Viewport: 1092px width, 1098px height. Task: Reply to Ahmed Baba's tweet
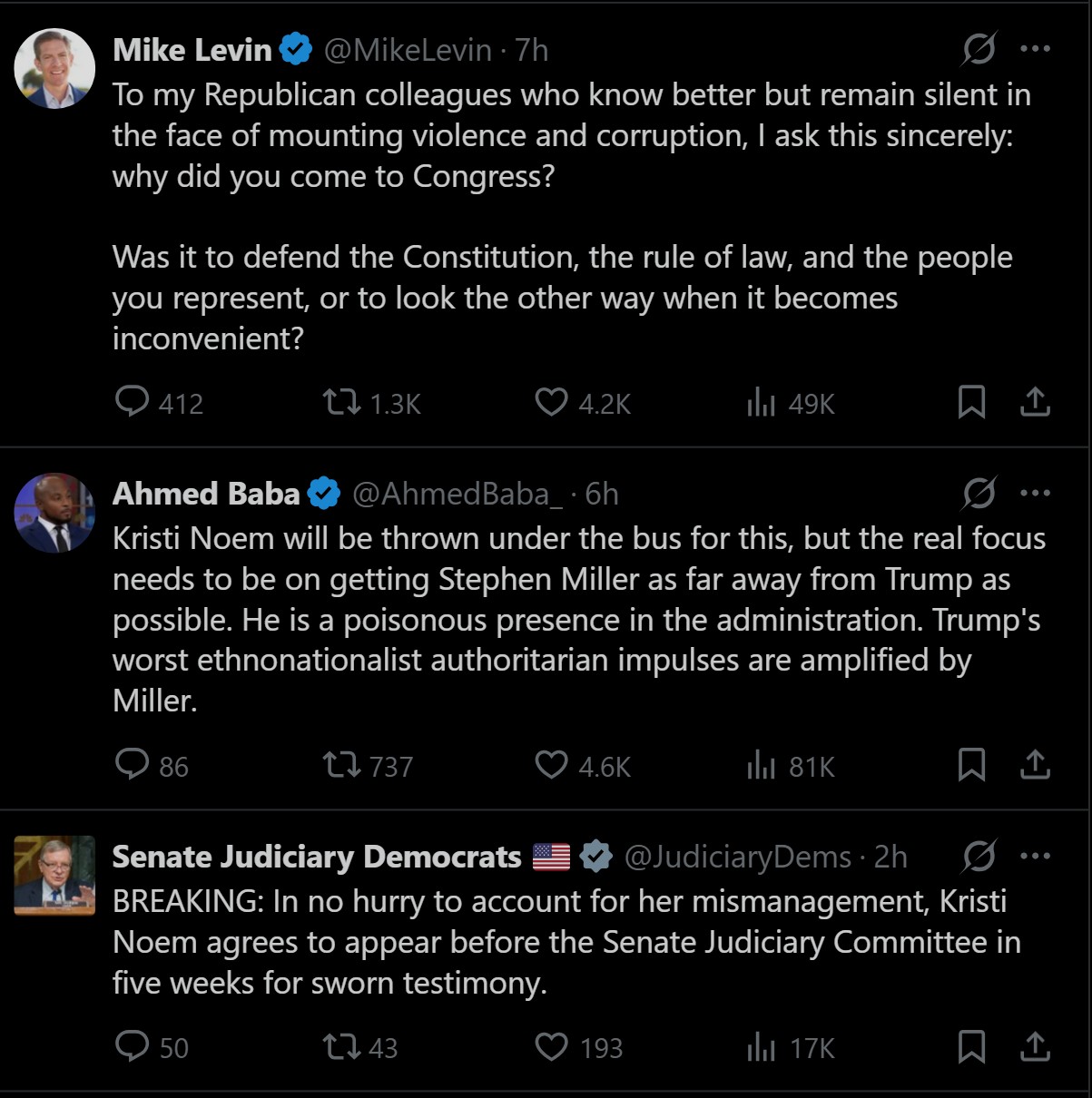pyautogui.click(x=133, y=765)
